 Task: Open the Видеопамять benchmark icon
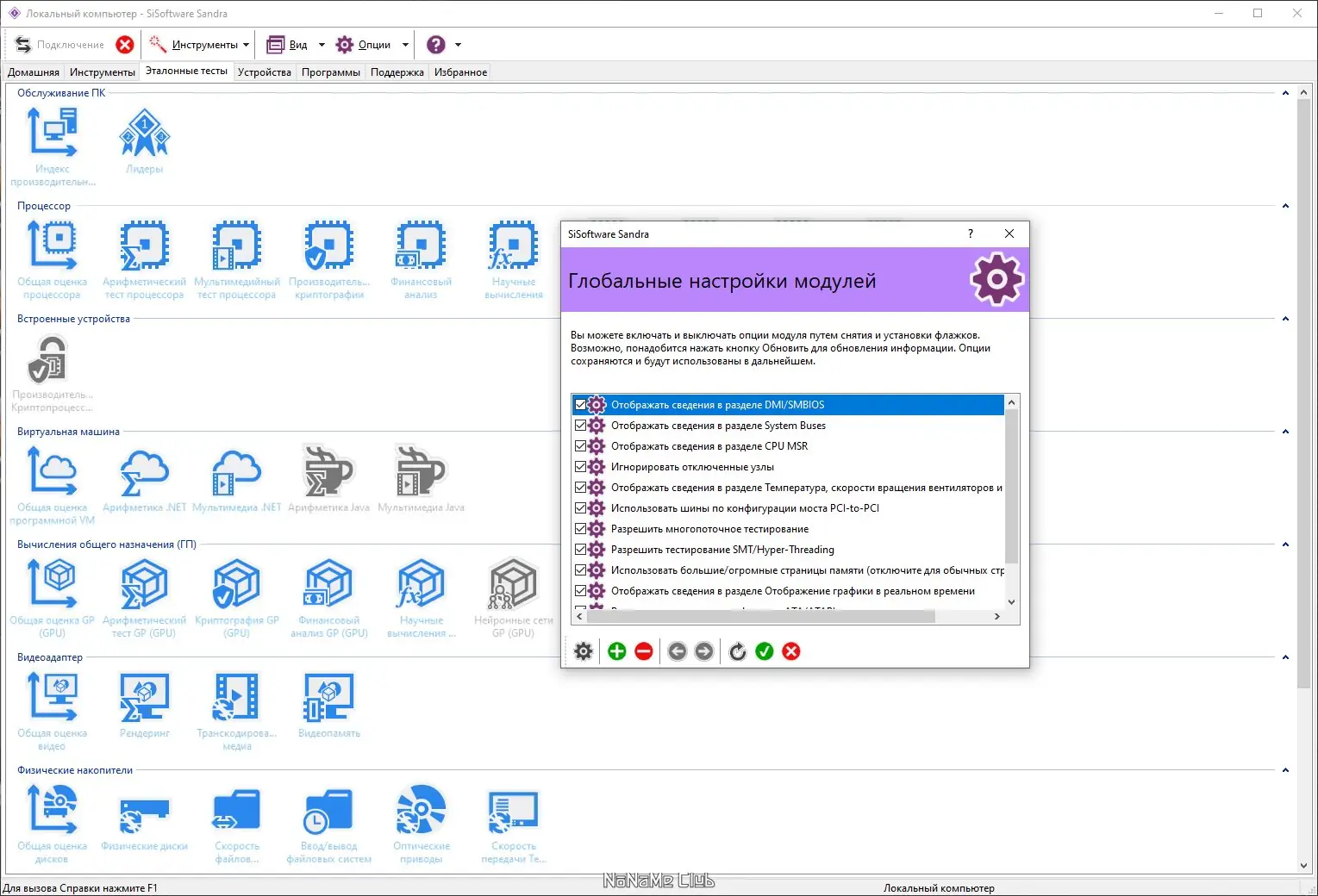[x=329, y=697]
